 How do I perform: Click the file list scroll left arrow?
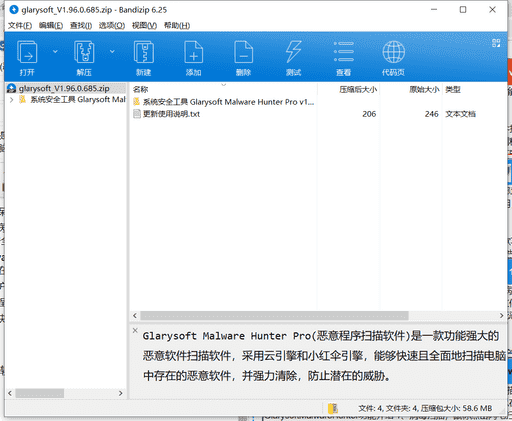click(x=135, y=315)
